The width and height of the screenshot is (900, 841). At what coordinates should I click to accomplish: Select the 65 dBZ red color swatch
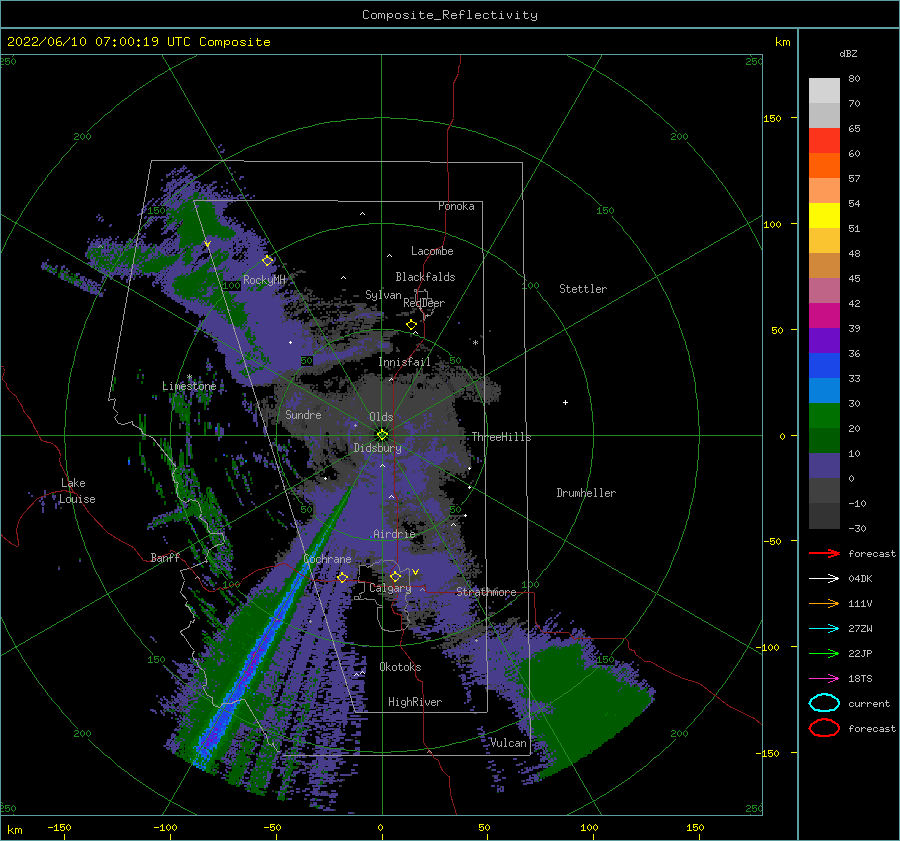pyautogui.click(x=824, y=140)
